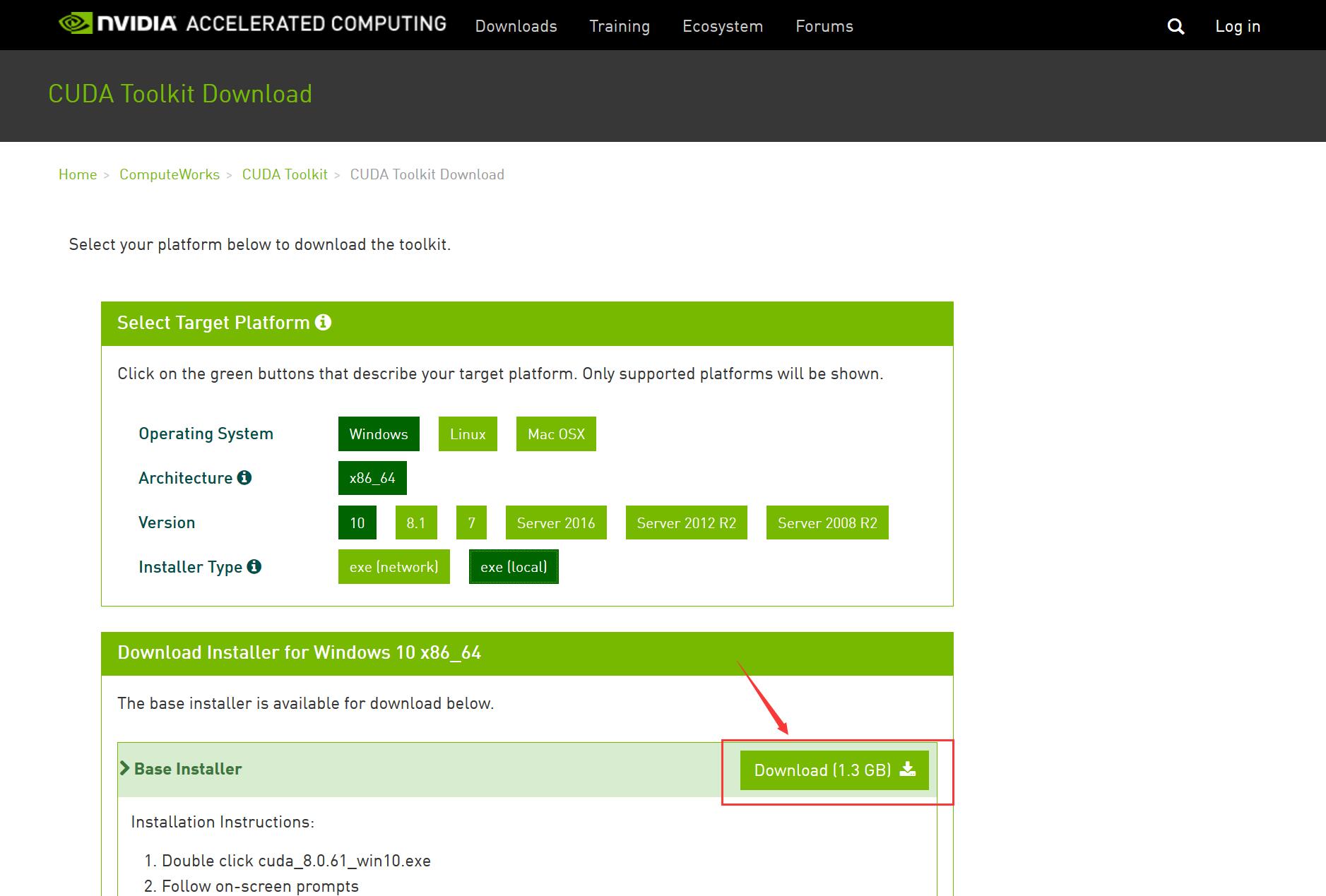Pick Server 2016 version
The image size is (1326, 896).
pos(556,522)
